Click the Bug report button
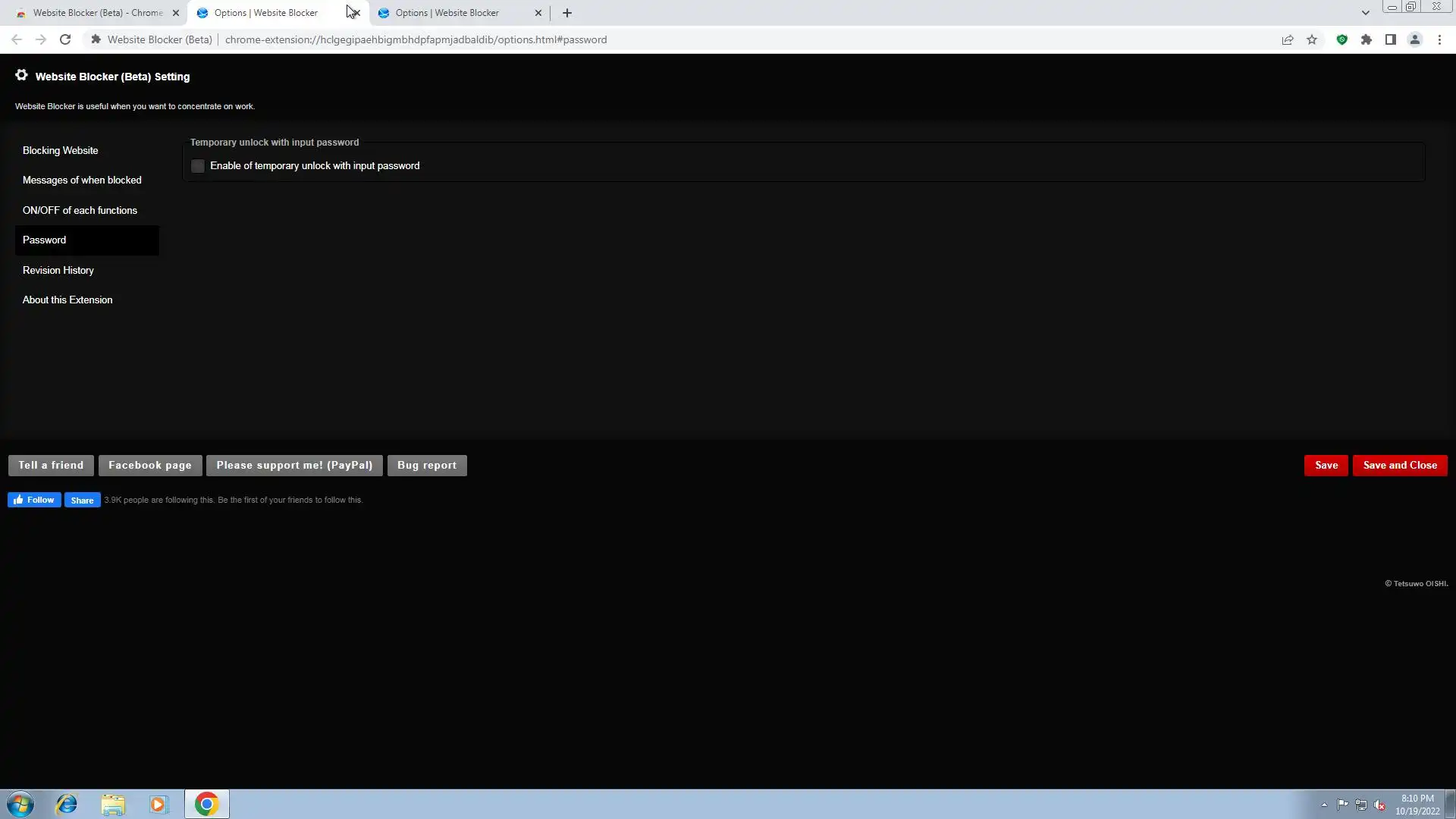Image resolution: width=1456 pixels, height=819 pixels. pyautogui.click(x=427, y=465)
